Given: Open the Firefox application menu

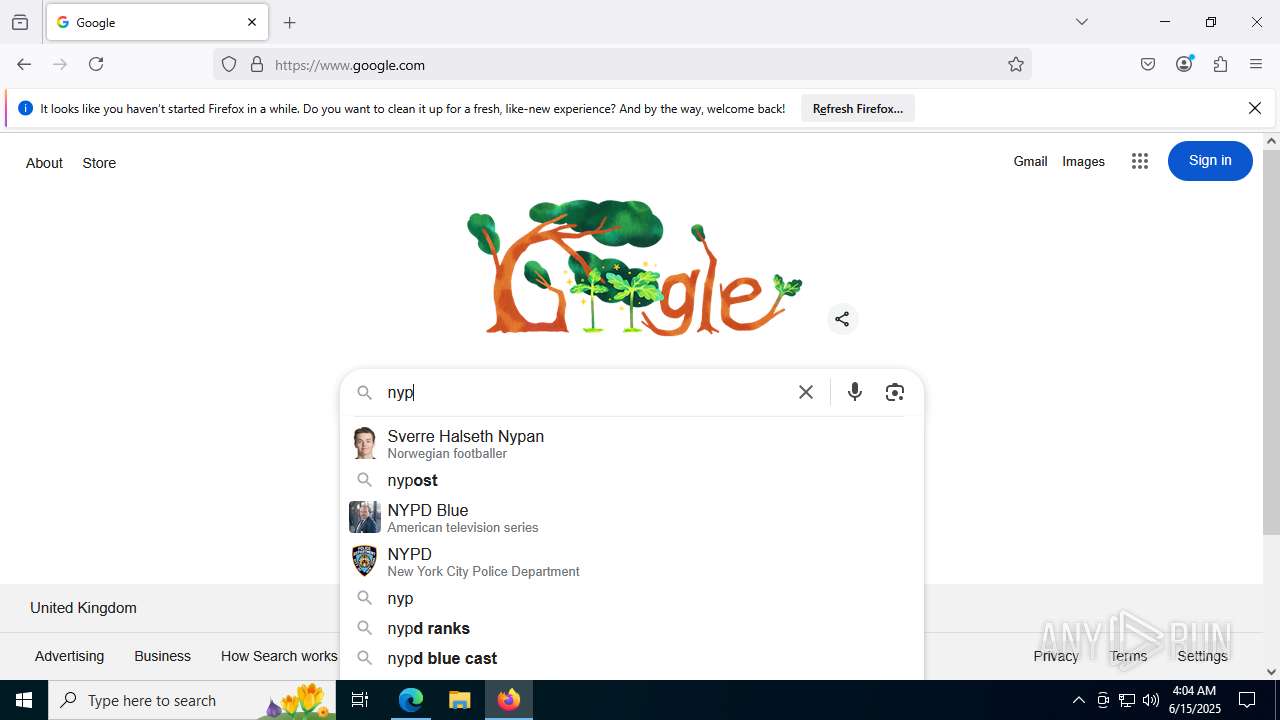Looking at the screenshot, I should 1256,64.
